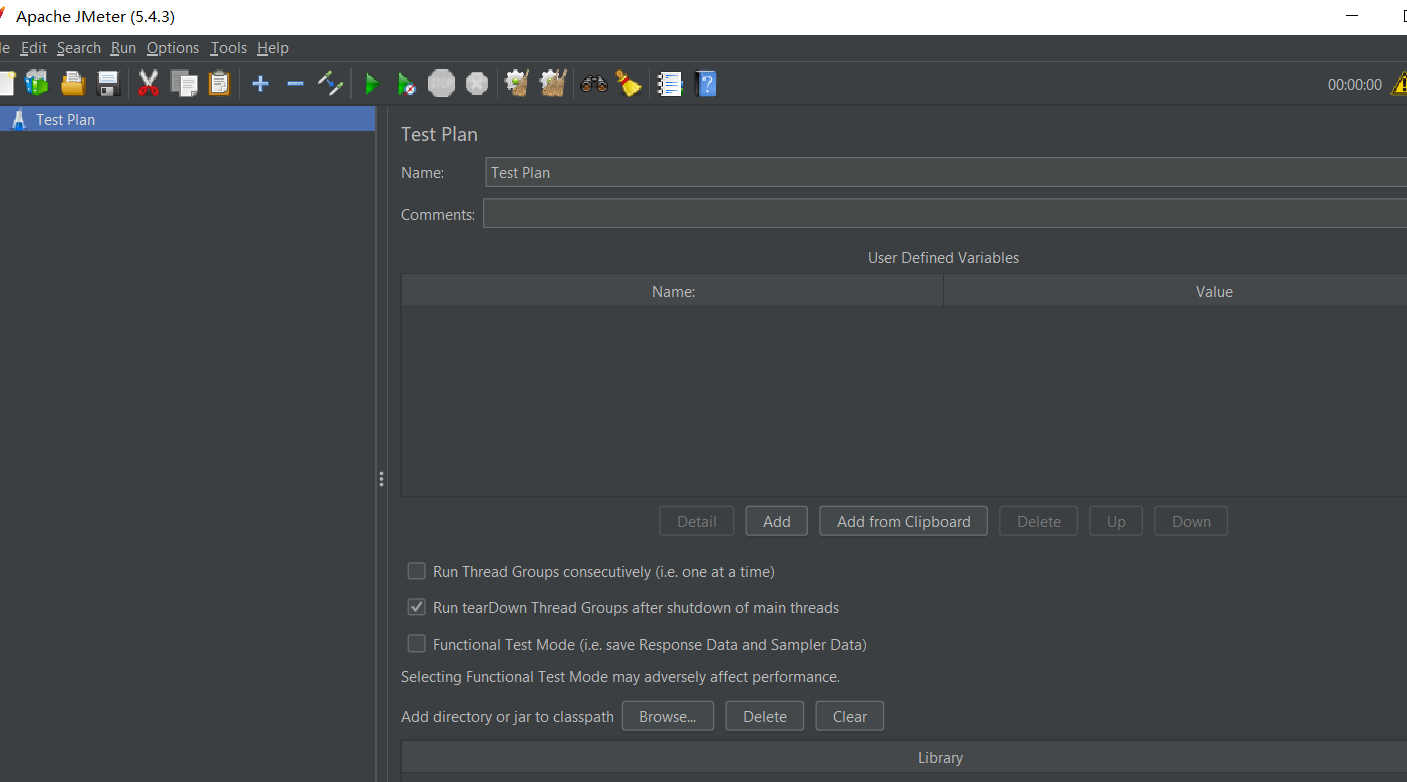The height and width of the screenshot is (782, 1407).
Task: Click the Stop test icon
Action: (441, 83)
